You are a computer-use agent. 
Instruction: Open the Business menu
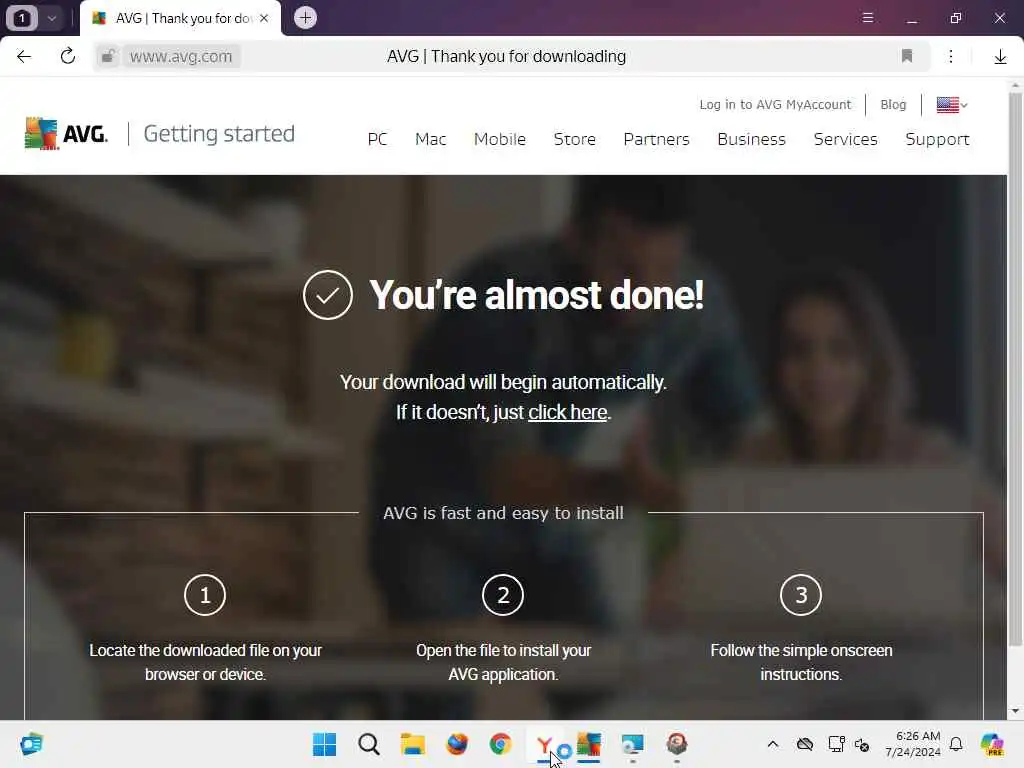(x=752, y=139)
